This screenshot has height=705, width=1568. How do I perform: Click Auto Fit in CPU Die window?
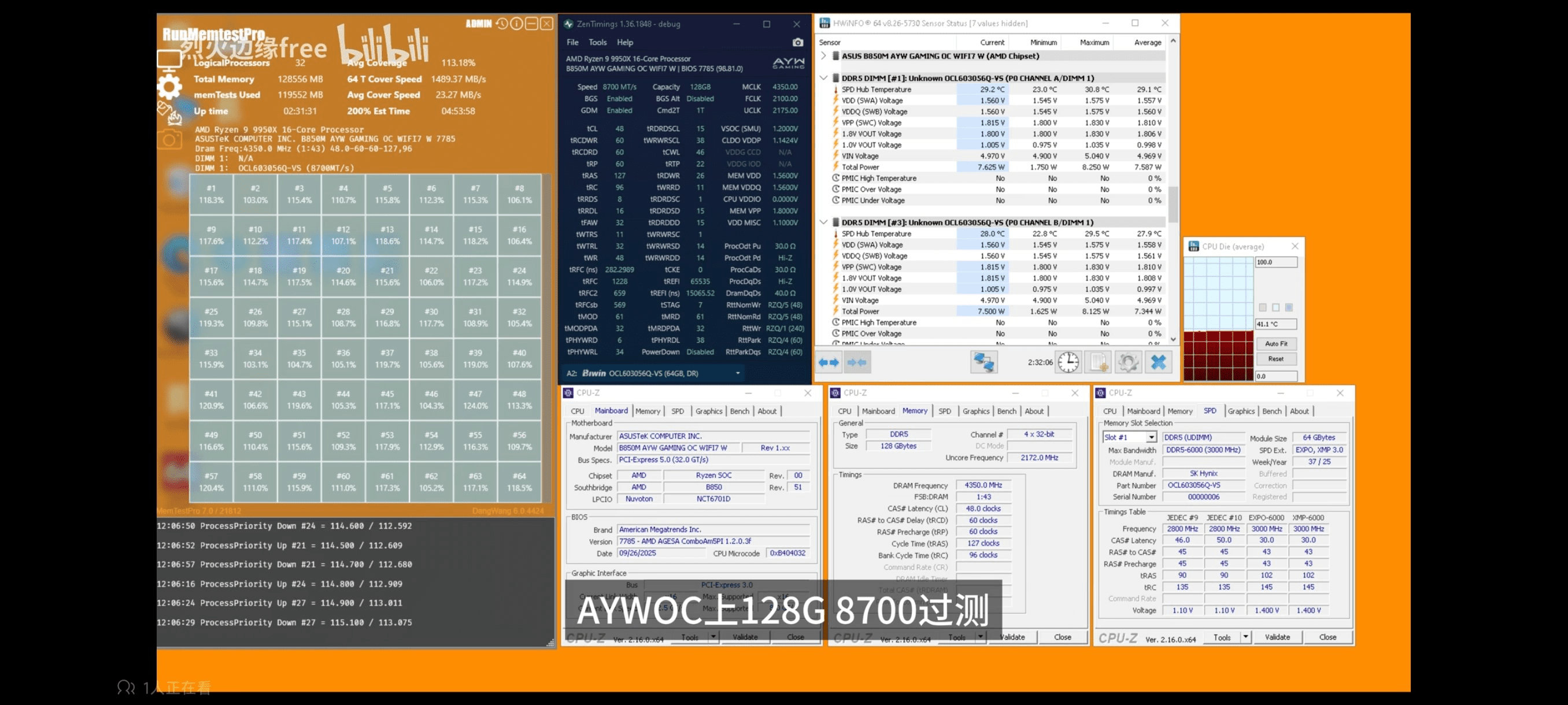coord(1276,344)
